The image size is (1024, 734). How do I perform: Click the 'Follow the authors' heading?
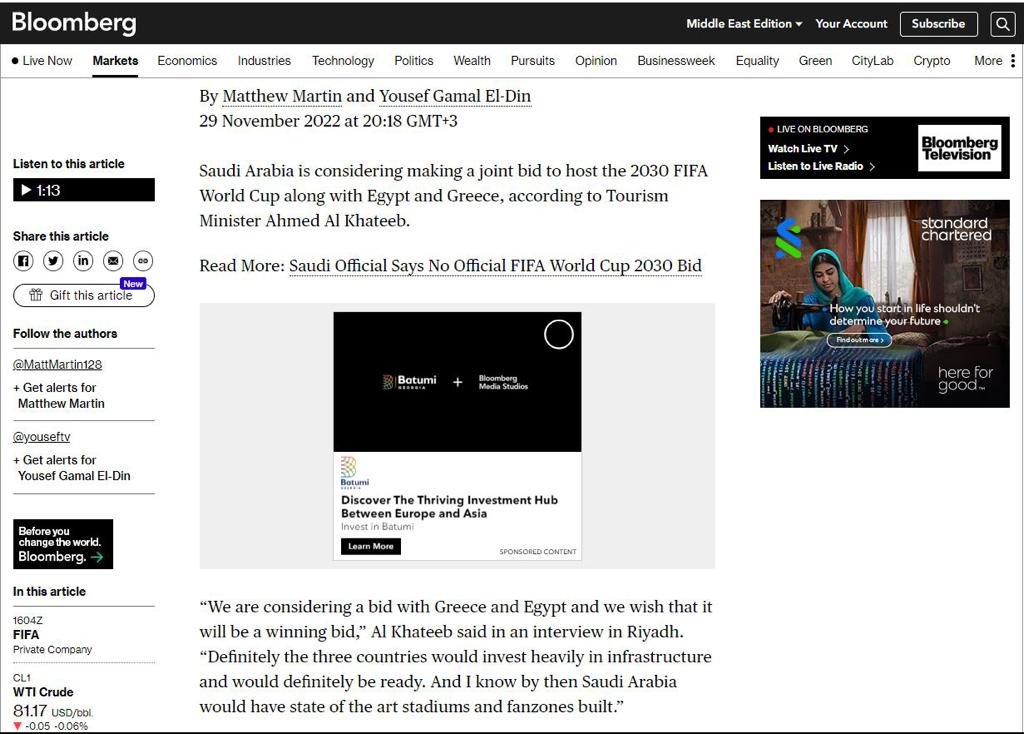[x=65, y=334]
